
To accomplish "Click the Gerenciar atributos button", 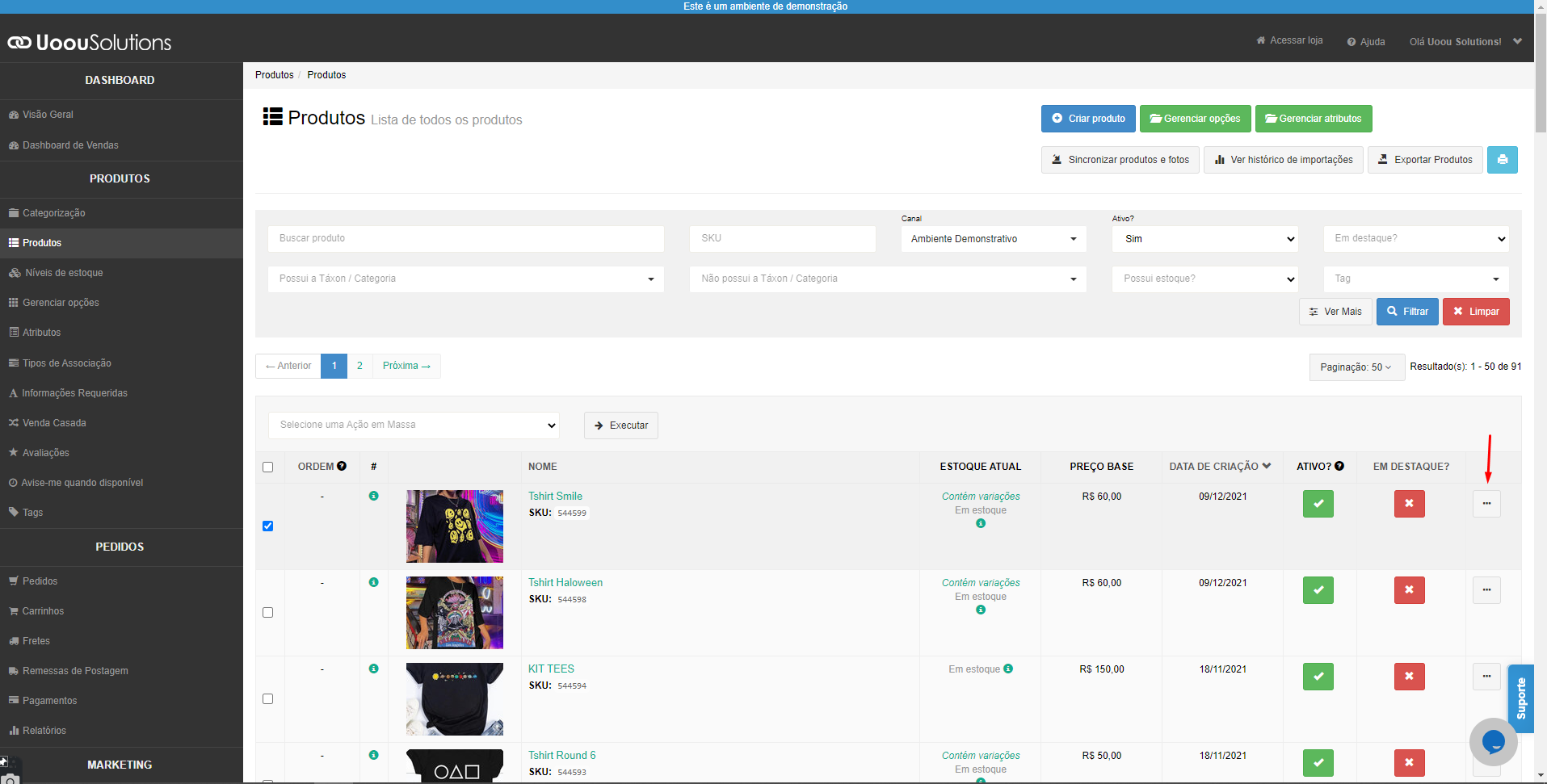I will tap(1314, 119).
